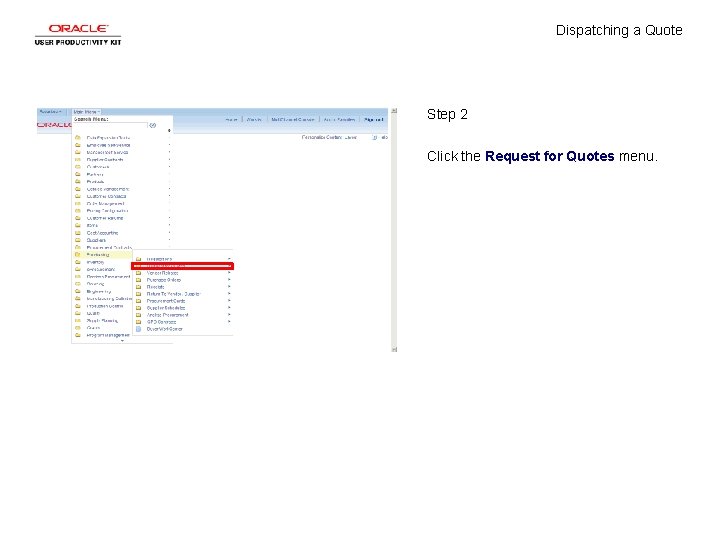Click the Purchasing folder icon
Viewport: 720px width, 540px height.
click(78, 254)
